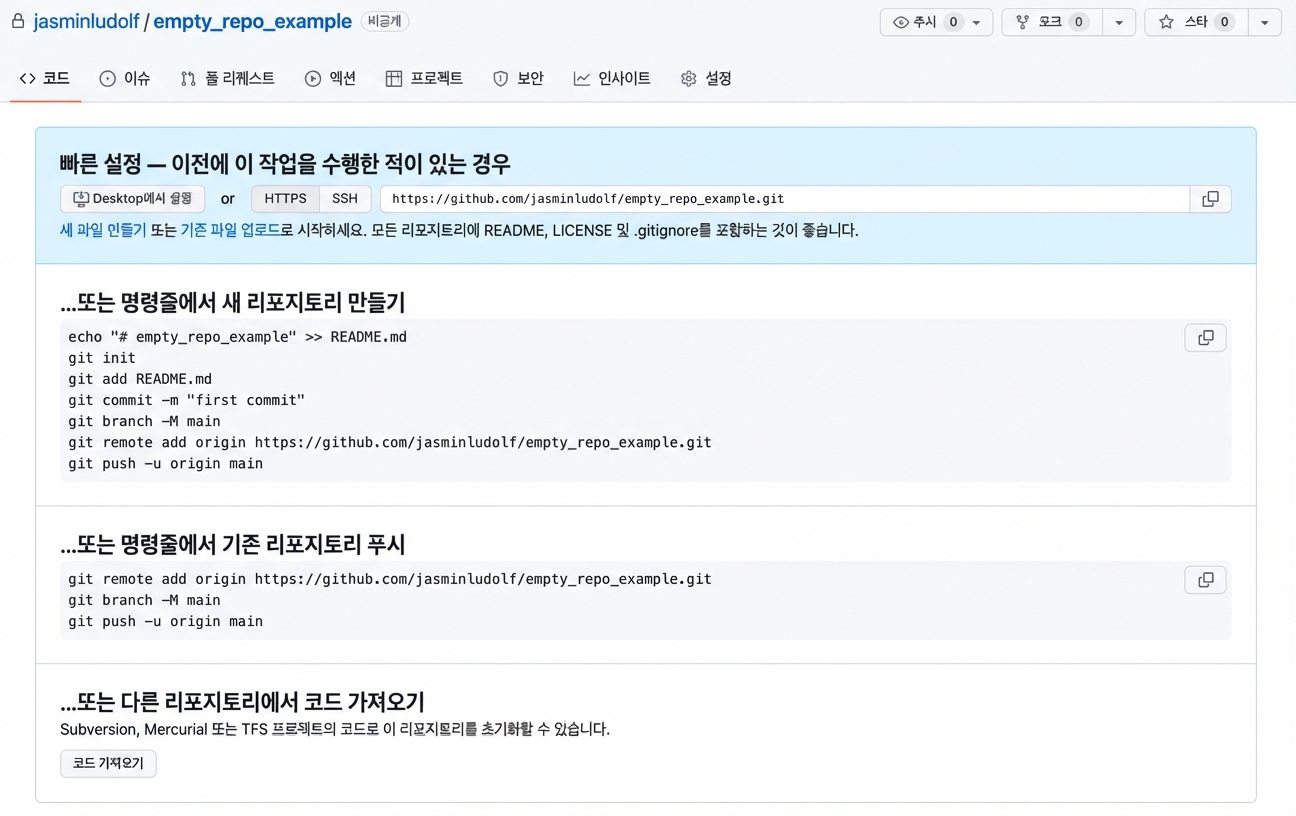Open the jasminludolf profile link
This screenshot has width=1296, height=816.
pyautogui.click(x=85, y=21)
